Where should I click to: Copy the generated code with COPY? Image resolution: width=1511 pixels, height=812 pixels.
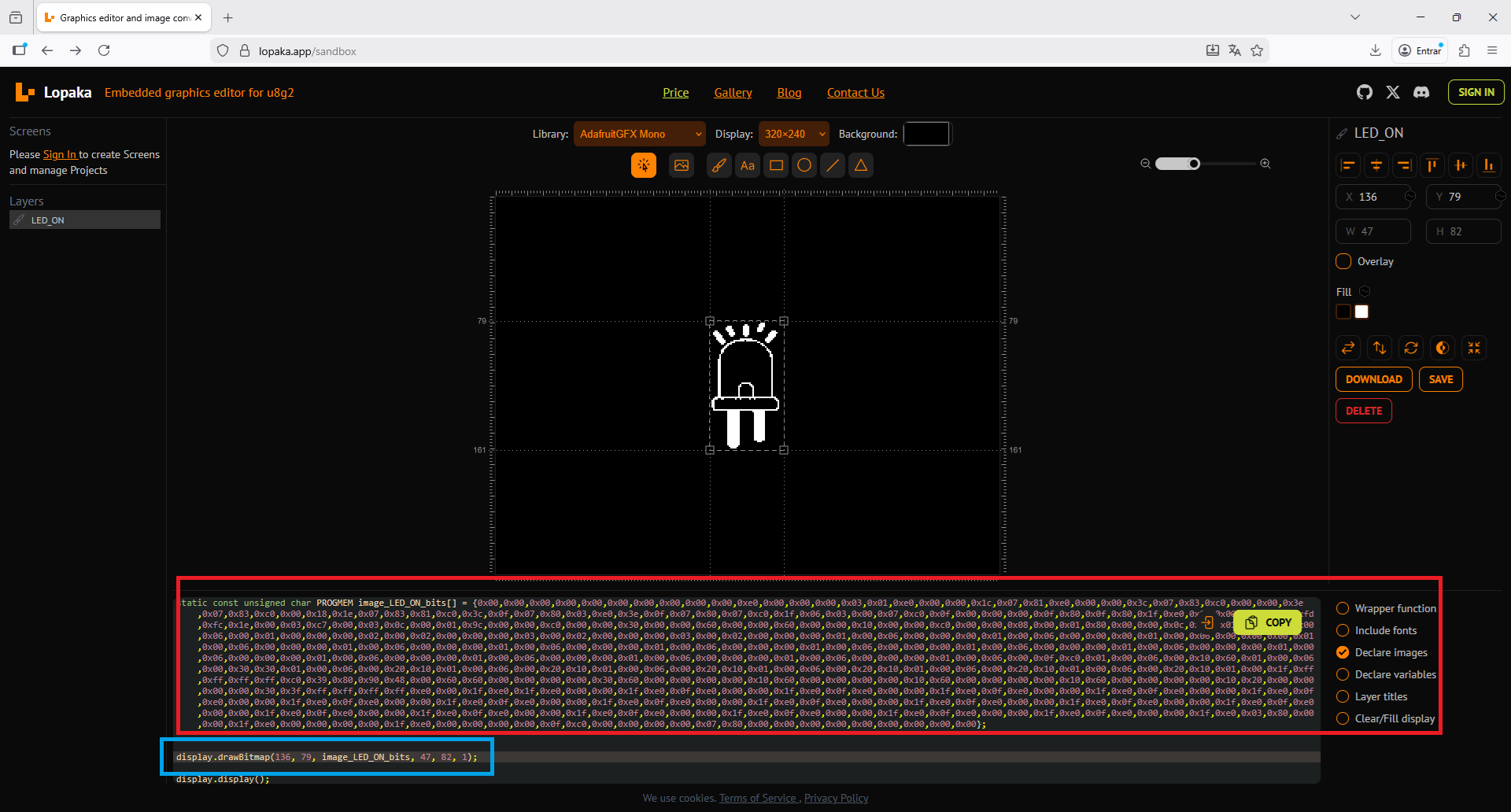[x=1268, y=622]
